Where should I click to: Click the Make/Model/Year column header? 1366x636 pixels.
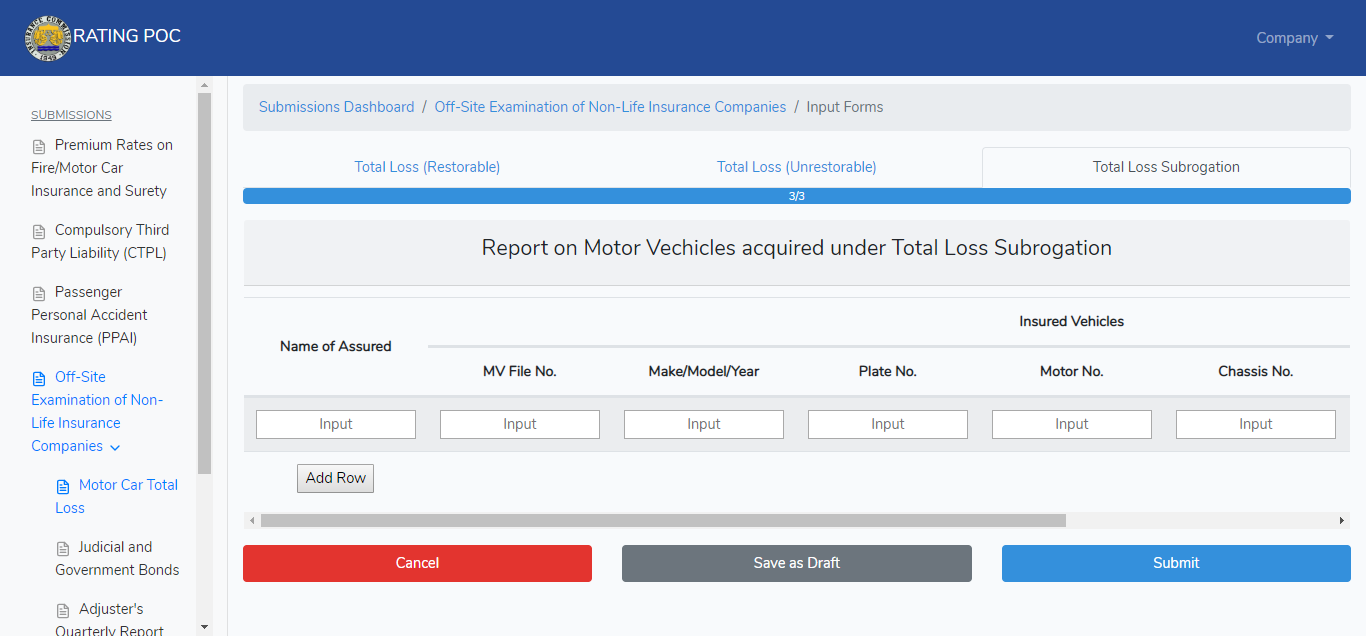(704, 371)
